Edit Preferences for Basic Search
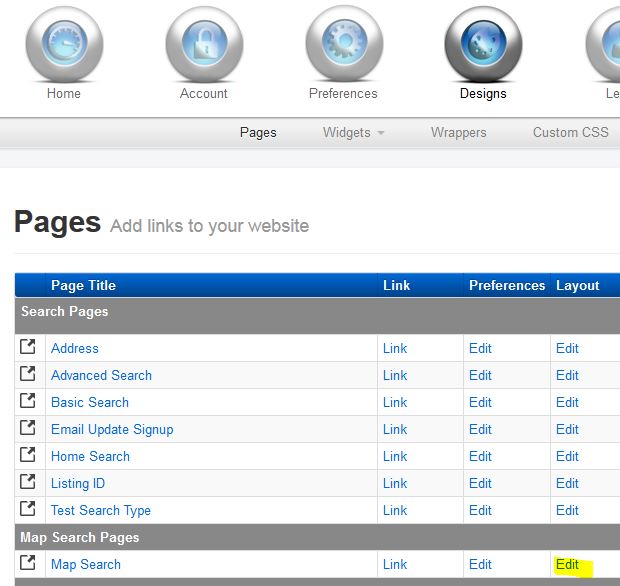The image size is (620, 586). 480,403
